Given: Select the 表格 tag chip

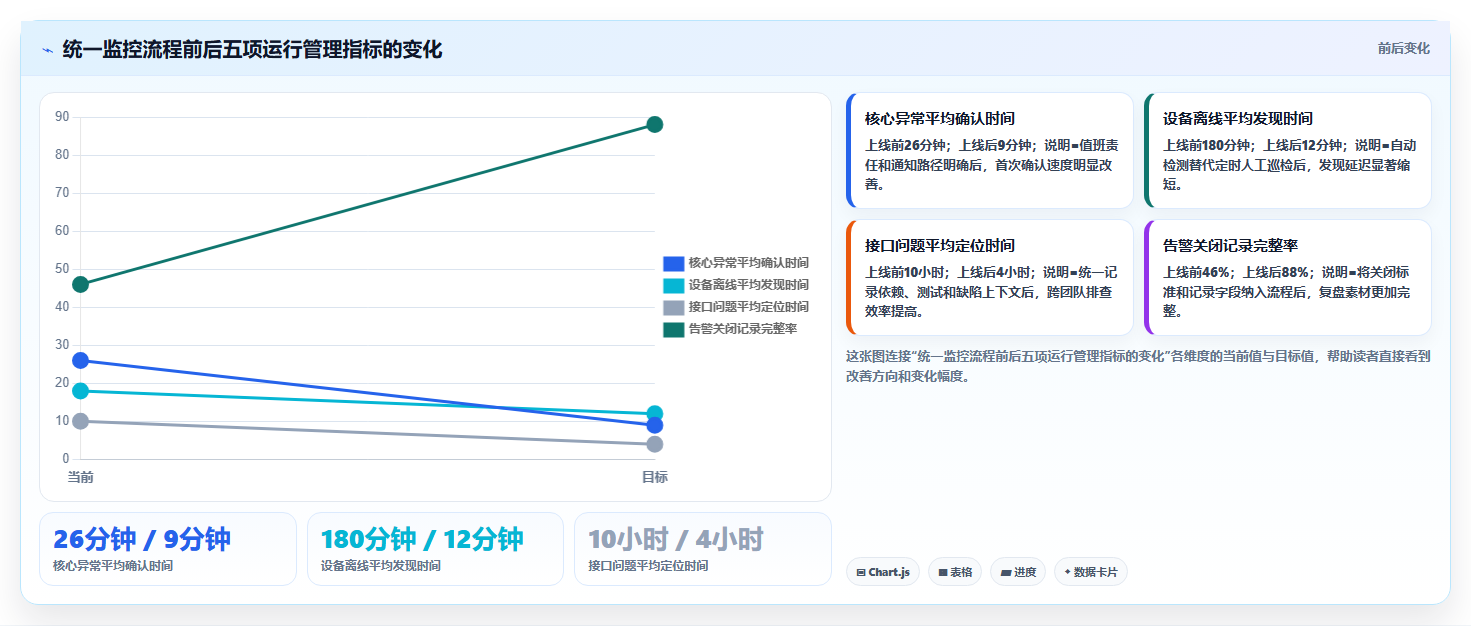Looking at the screenshot, I should click(954, 572).
